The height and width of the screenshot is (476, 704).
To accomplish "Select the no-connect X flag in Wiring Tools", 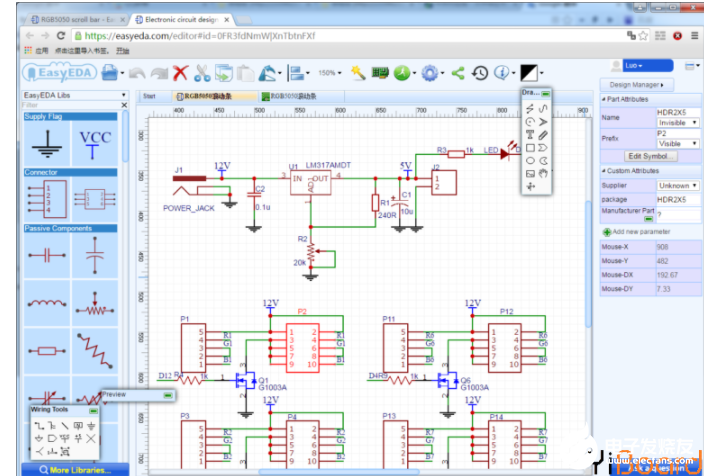I will [91, 438].
